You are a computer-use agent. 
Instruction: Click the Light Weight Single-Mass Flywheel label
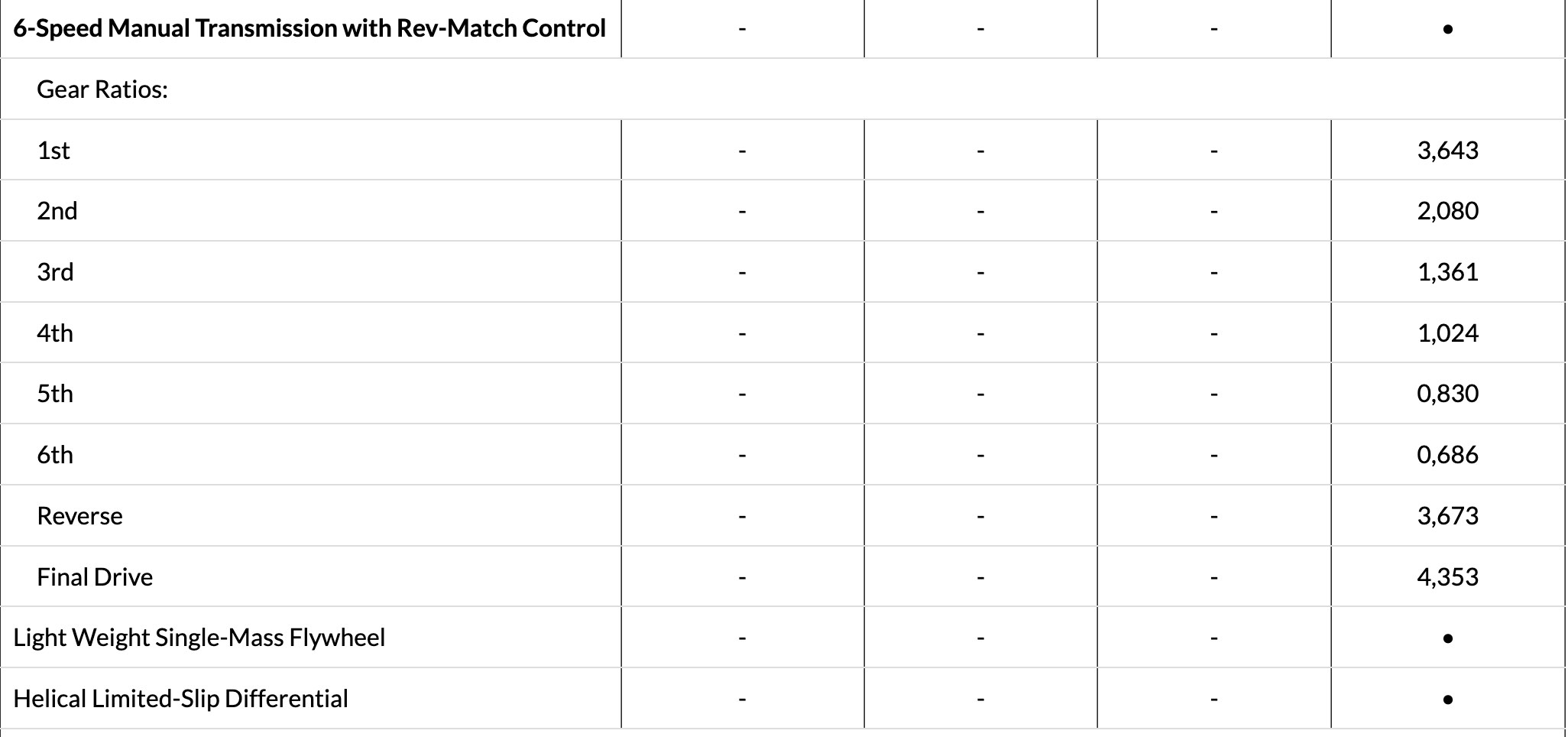pyautogui.click(x=199, y=638)
